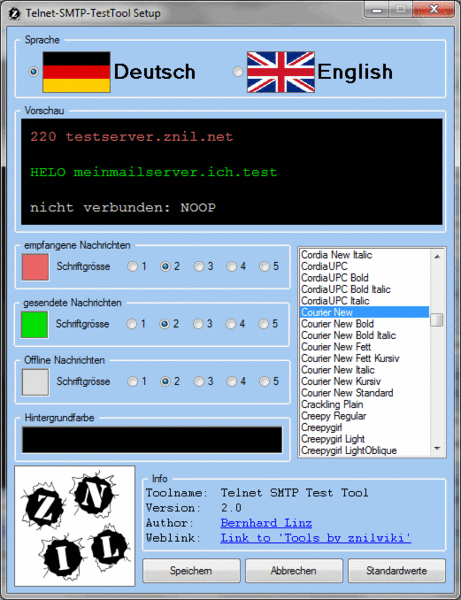Click the Speichern button
Viewport: 461px width, 600px height.
point(191,571)
